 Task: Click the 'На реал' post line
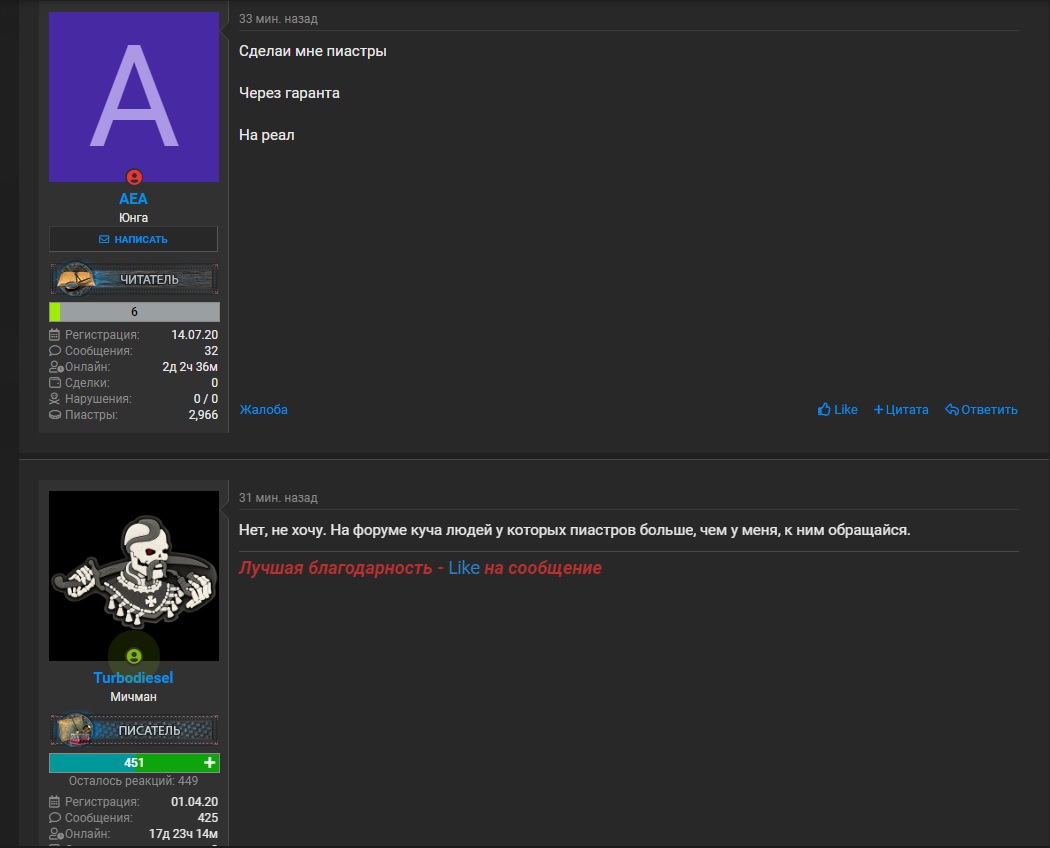pos(267,135)
